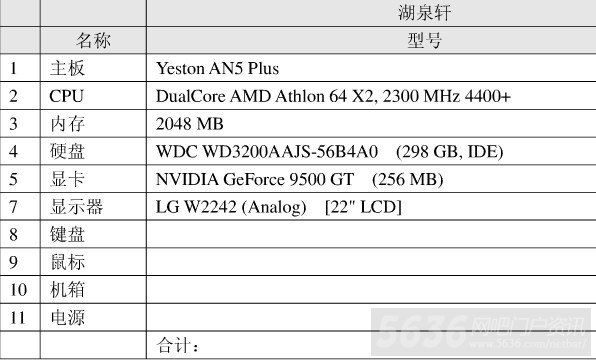Click the 湖泉轩 header cell
This screenshot has height=361, width=596.
tap(371, 13)
